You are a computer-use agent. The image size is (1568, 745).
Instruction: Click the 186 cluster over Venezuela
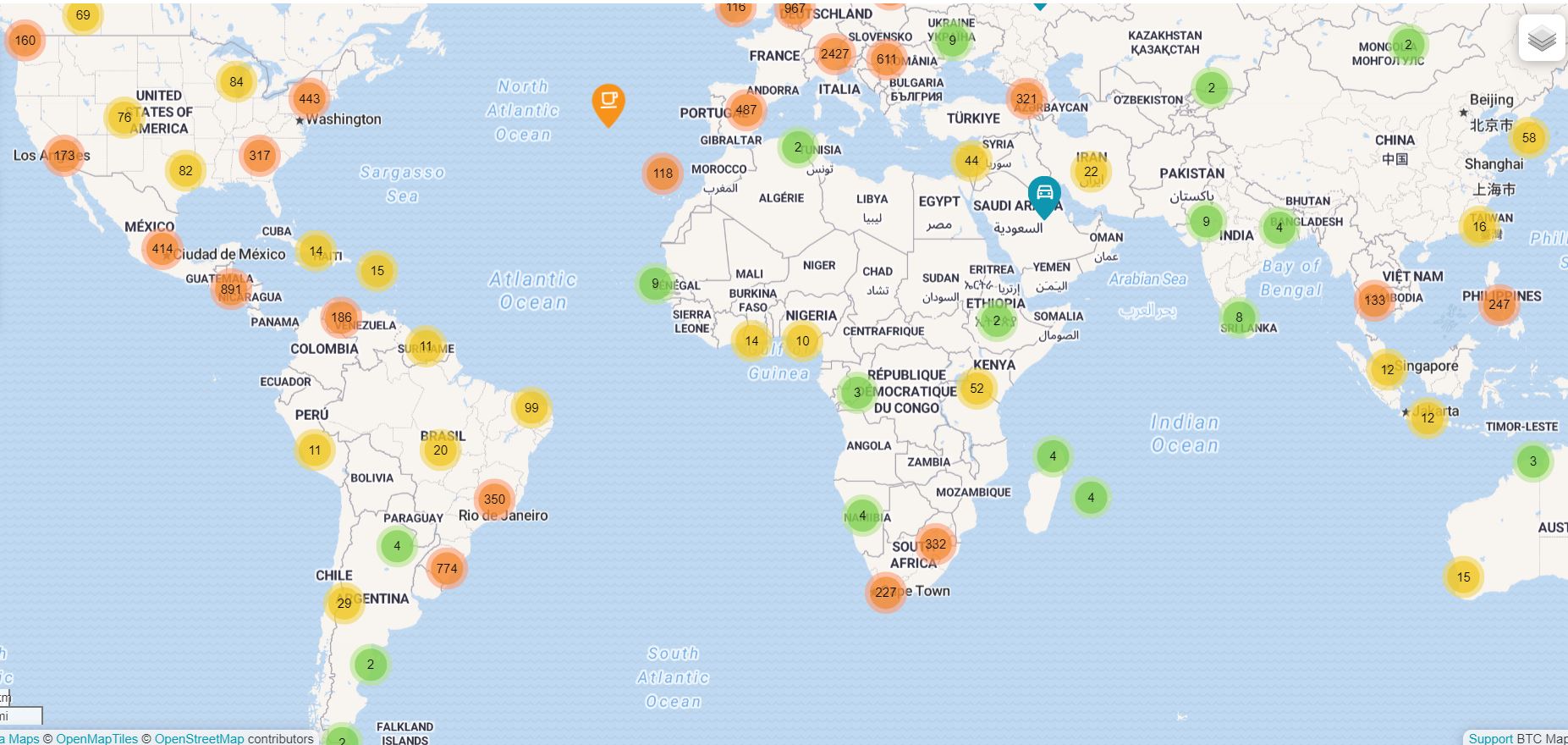(x=341, y=317)
